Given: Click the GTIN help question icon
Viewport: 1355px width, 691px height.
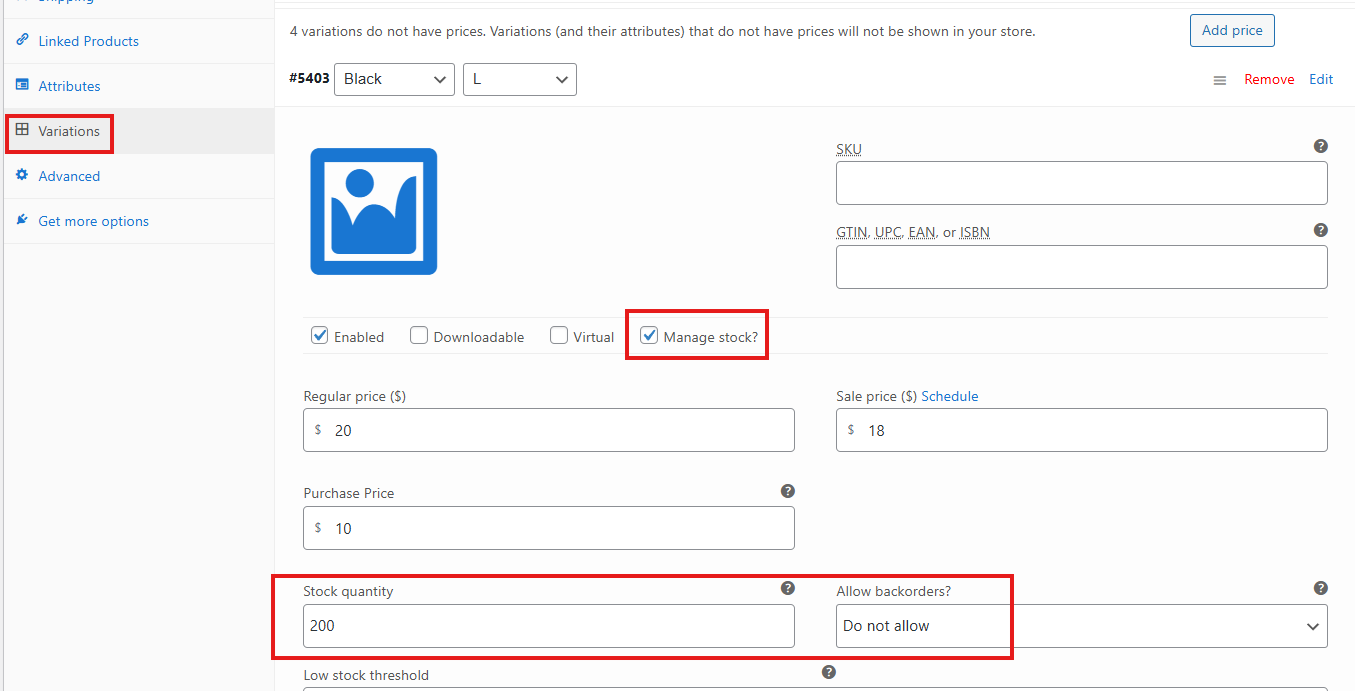Looking at the screenshot, I should pos(1321,230).
